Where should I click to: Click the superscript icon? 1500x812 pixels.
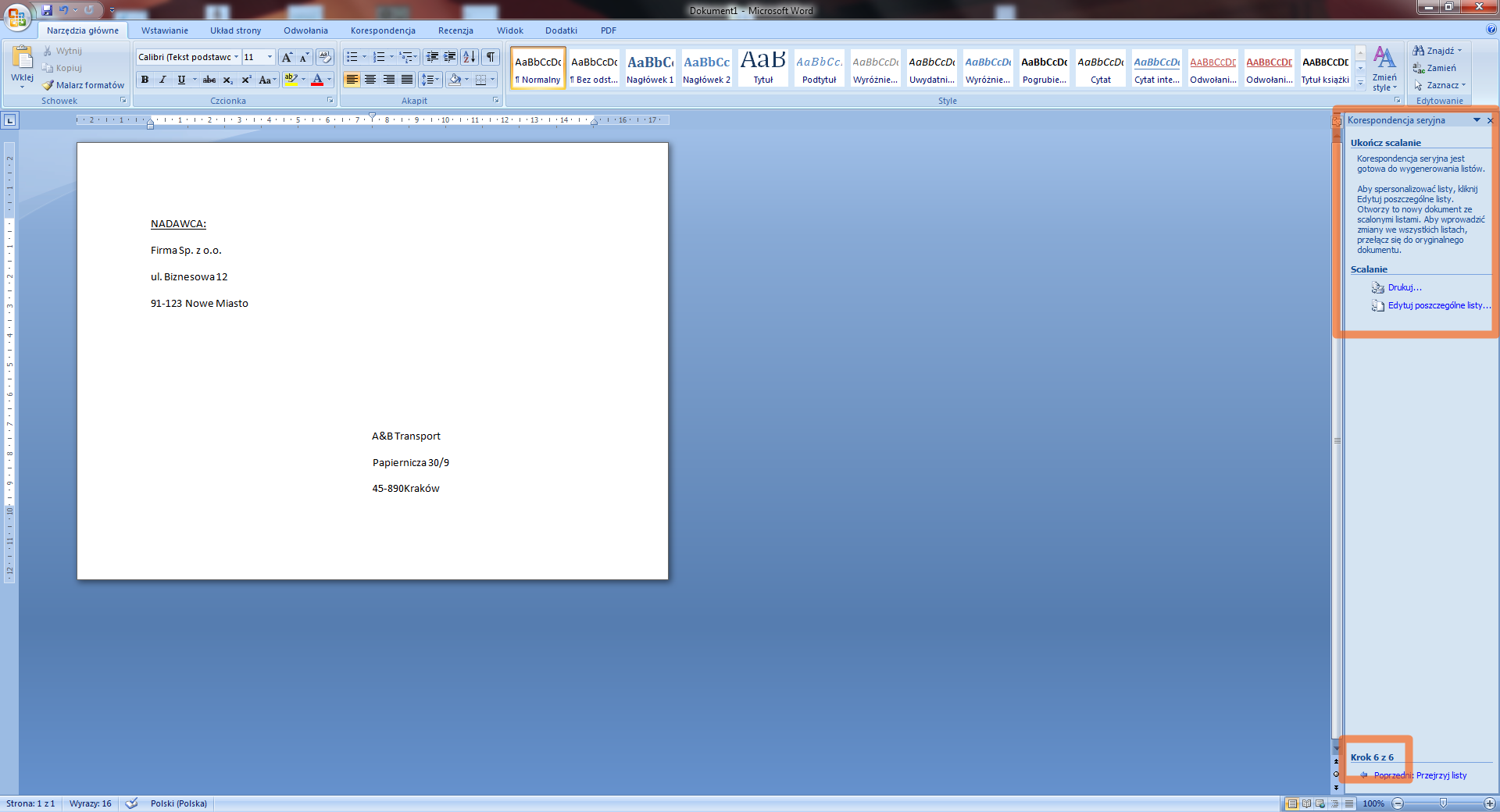(x=246, y=80)
